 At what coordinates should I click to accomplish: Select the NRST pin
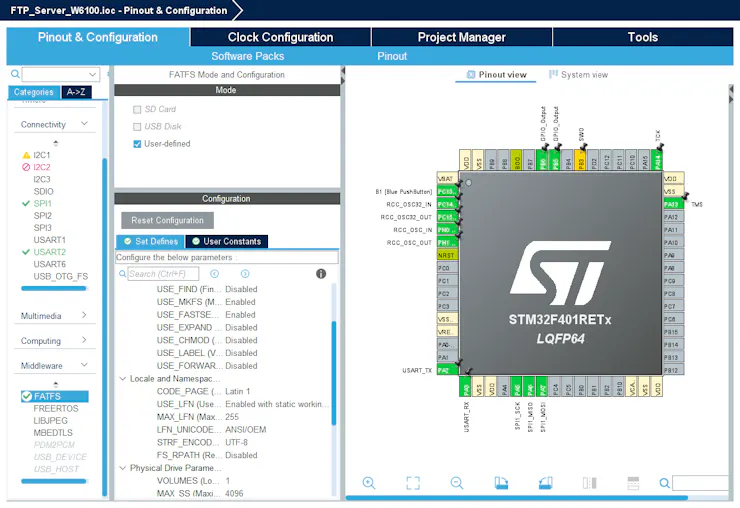447,255
